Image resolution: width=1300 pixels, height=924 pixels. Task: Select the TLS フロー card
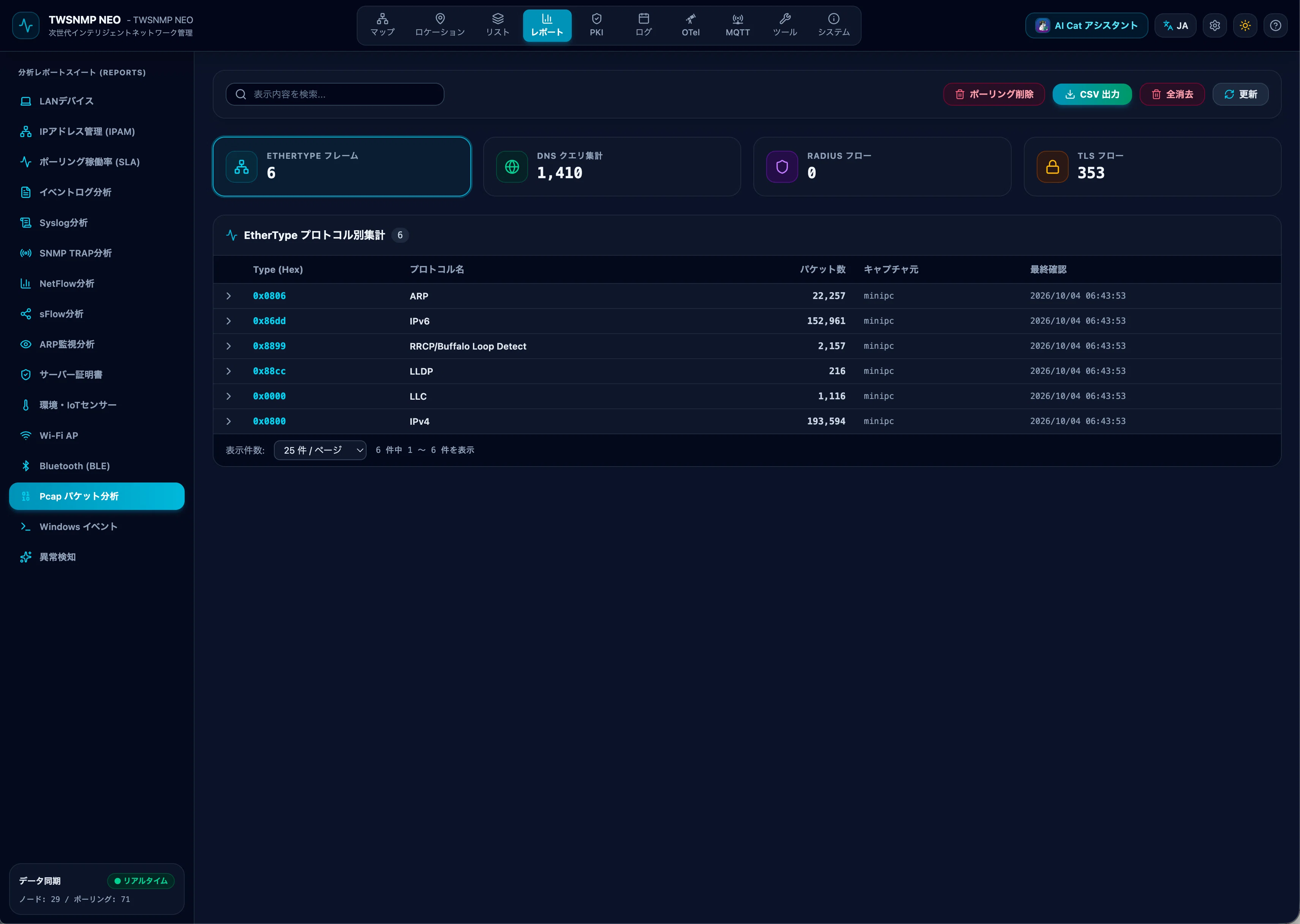pyautogui.click(x=1152, y=167)
